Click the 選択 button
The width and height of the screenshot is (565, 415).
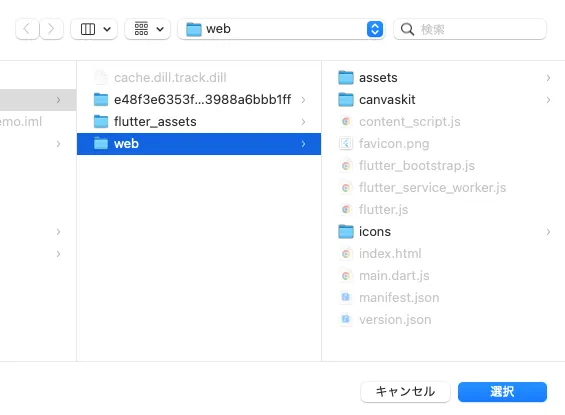[x=502, y=392]
